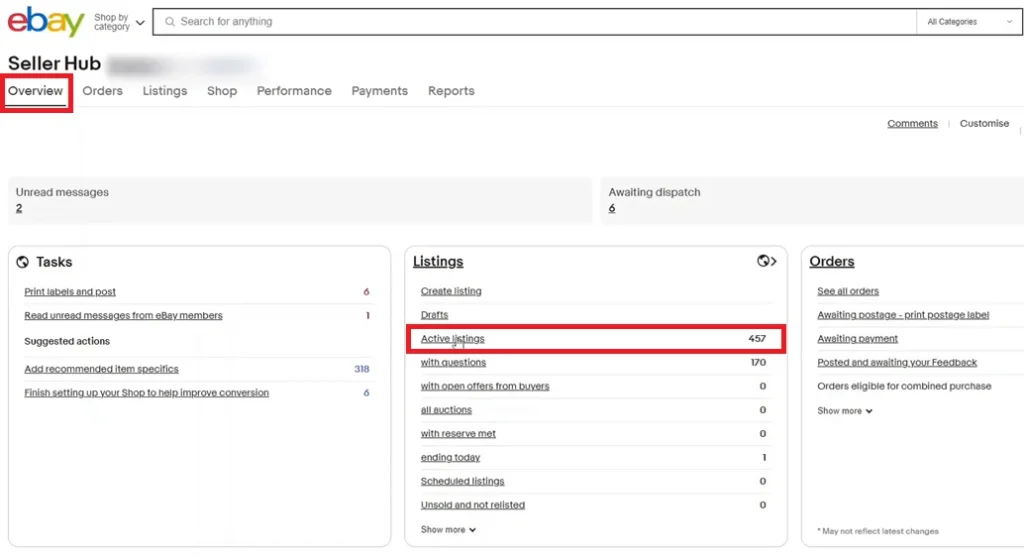Viewport: 1024px width, 557px height.
Task: Switch to the Listings tab
Action: pos(165,91)
